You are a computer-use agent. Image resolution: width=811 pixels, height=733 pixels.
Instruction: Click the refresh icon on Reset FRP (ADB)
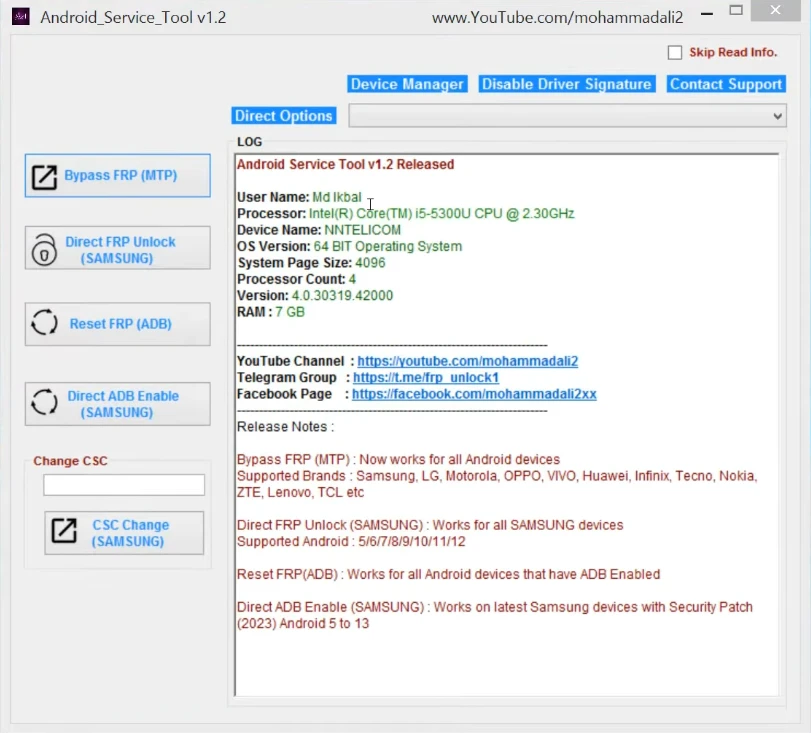click(x=44, y=323)
